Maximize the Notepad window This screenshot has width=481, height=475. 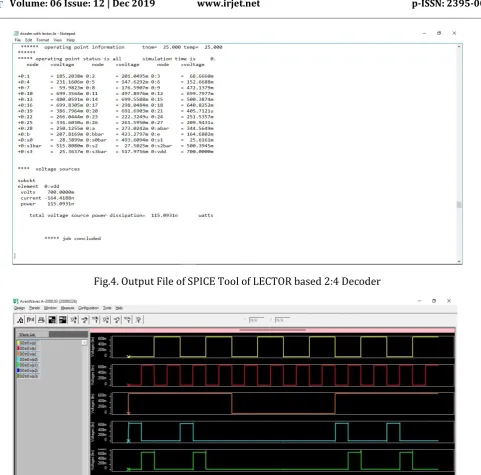439,33
